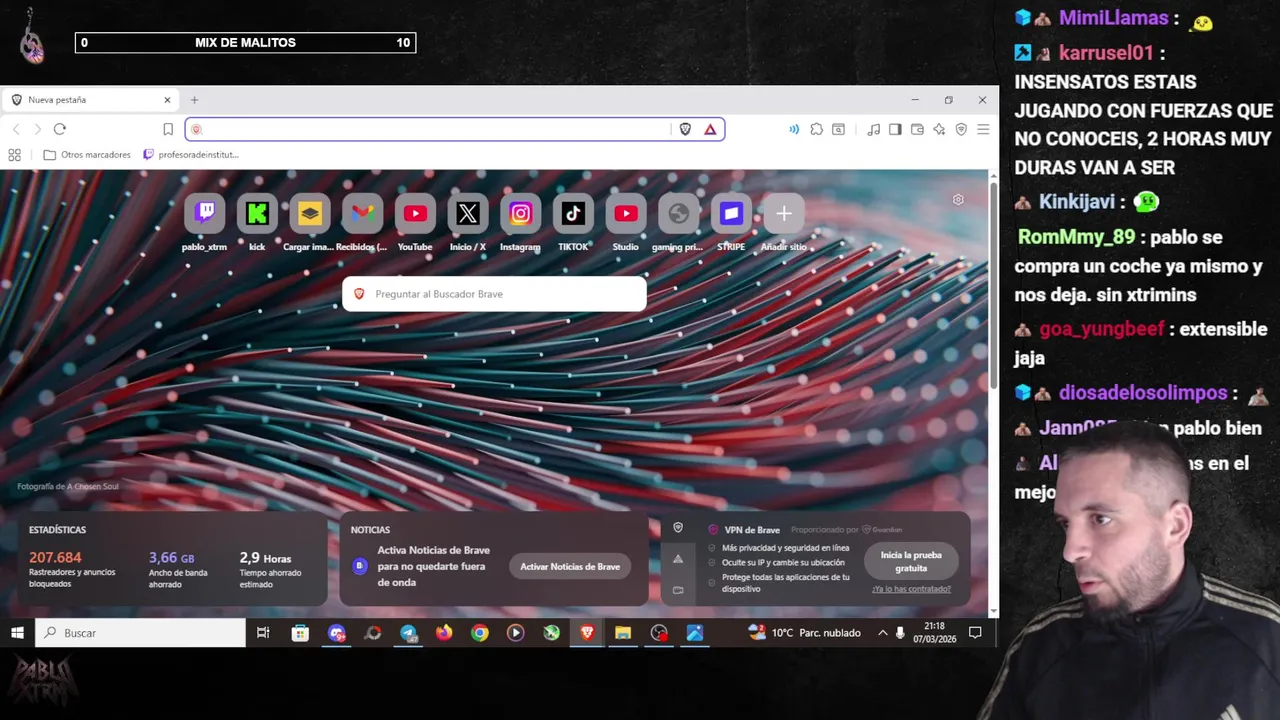Open the Windows notification center icon
Screen dimensions: 1280x720
(x=976, y=633)
